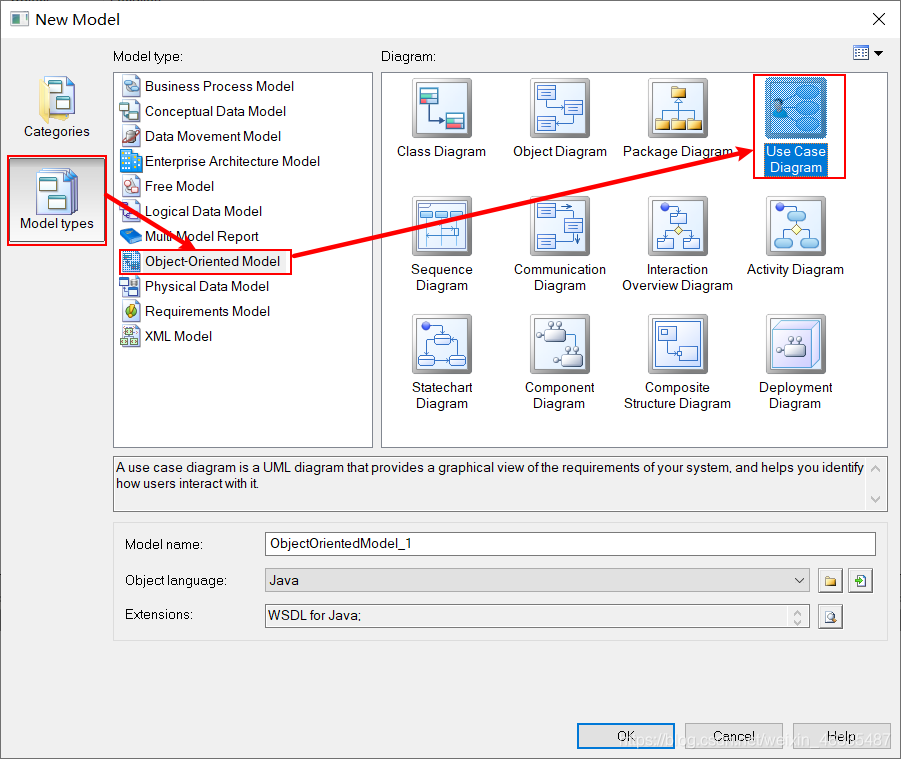Pick the Sequence Diagram icon
901x759 pixels.
441,225
